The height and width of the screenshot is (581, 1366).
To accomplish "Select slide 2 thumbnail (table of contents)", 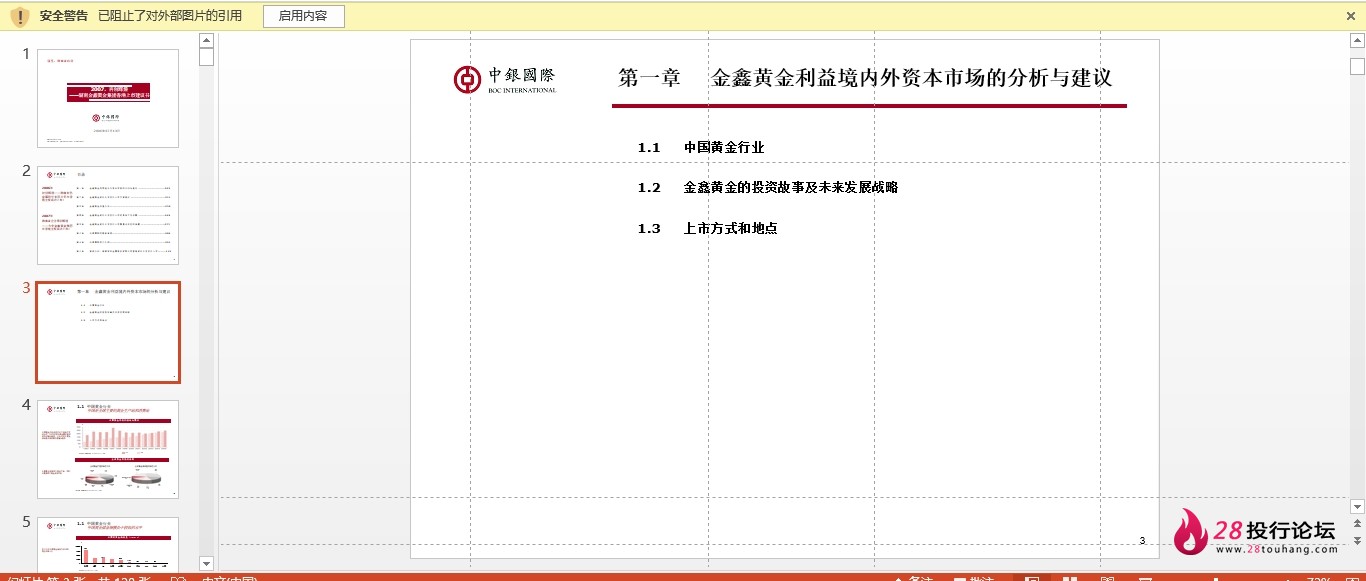I will pyautogui.click(x=108, y=215).
